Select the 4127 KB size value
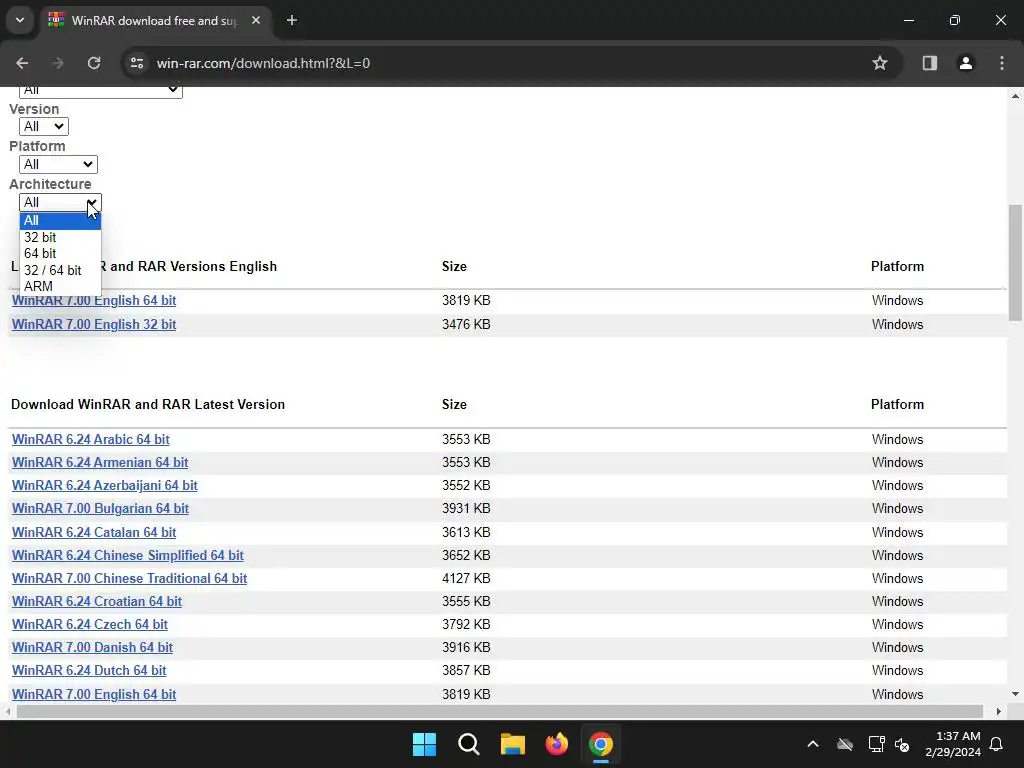Viewport: 1024px width, 768px height. [466, 578]
